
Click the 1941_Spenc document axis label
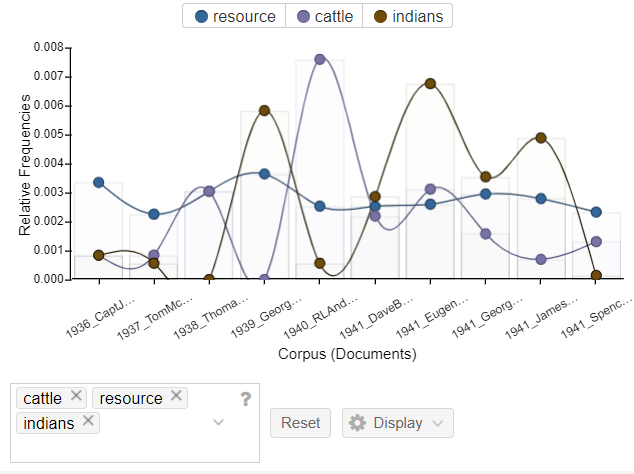click(x=596, y=317)
